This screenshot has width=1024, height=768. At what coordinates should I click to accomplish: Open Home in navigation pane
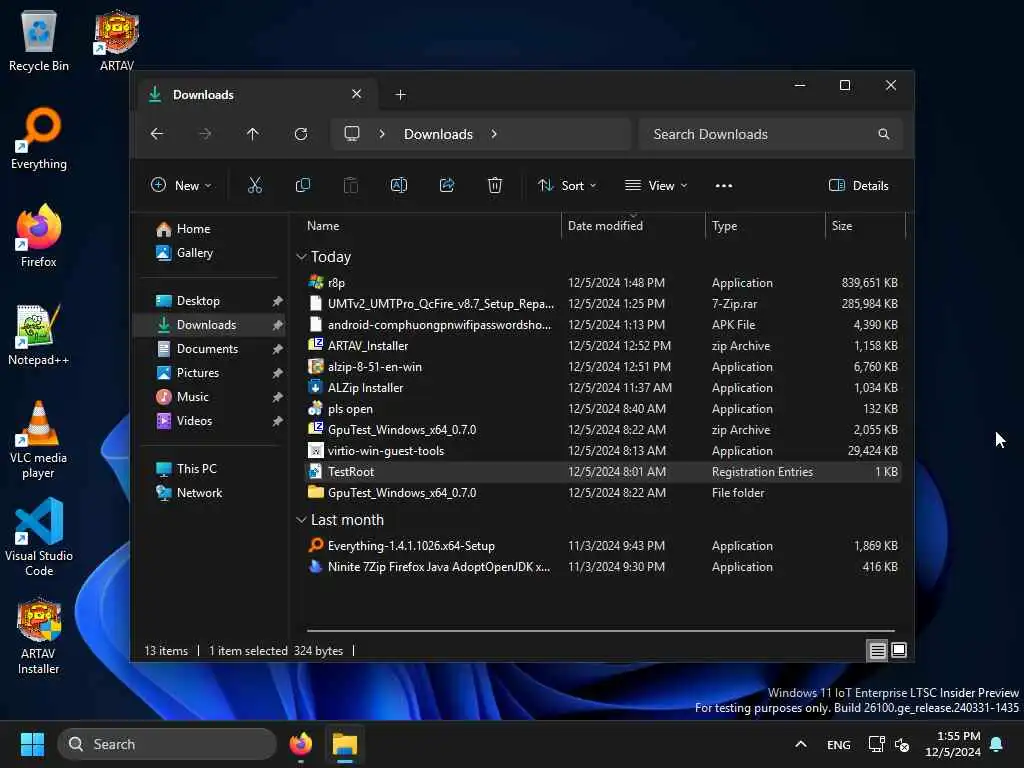(x=193, y=229)
